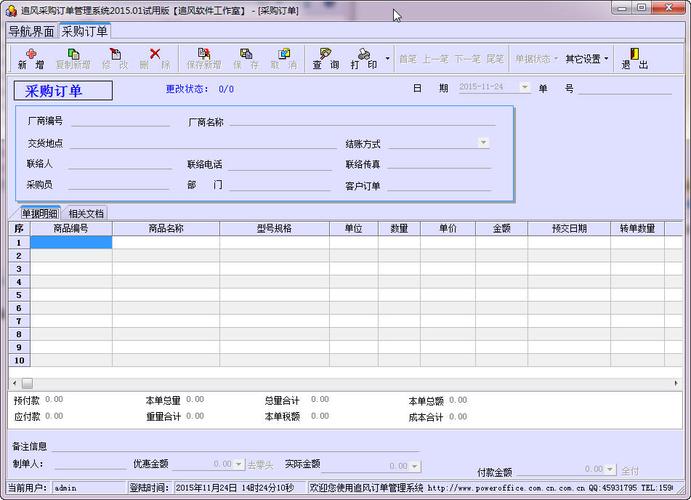
Task: Switch to the 单据明细 tab
Action: pyautogui.click(x=40, y=214)
